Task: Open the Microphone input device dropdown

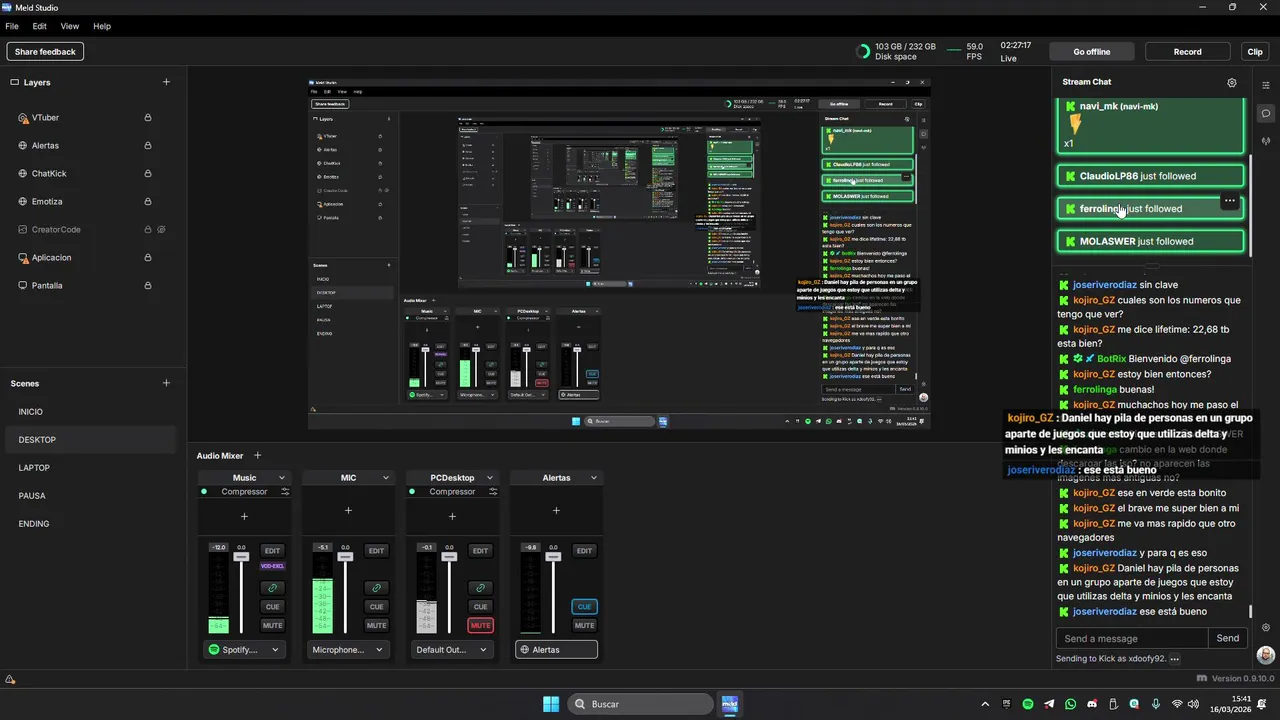Action: [348, 650]
